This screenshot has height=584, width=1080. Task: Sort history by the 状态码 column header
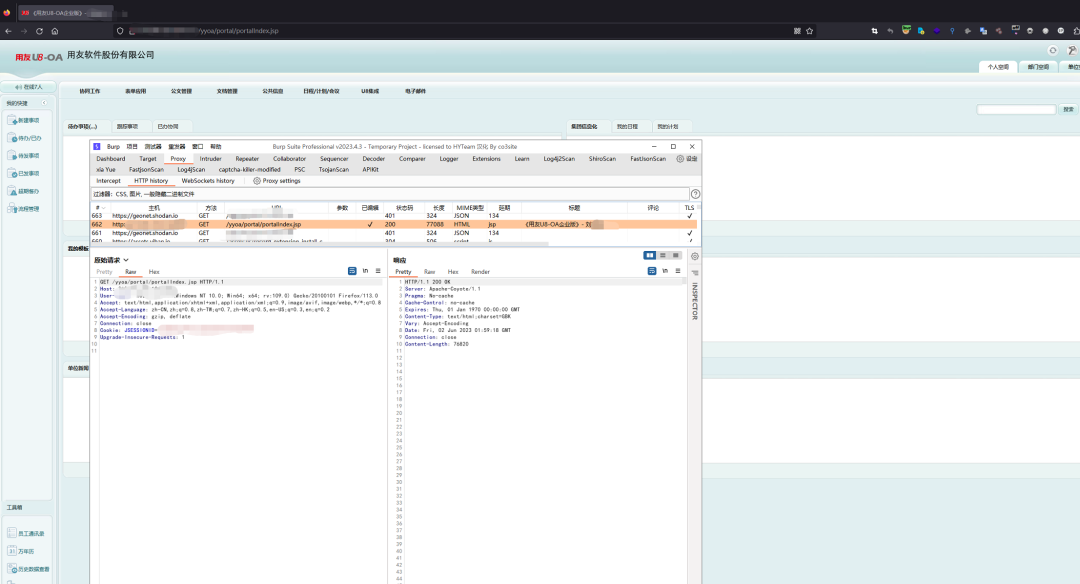point(404,207)
